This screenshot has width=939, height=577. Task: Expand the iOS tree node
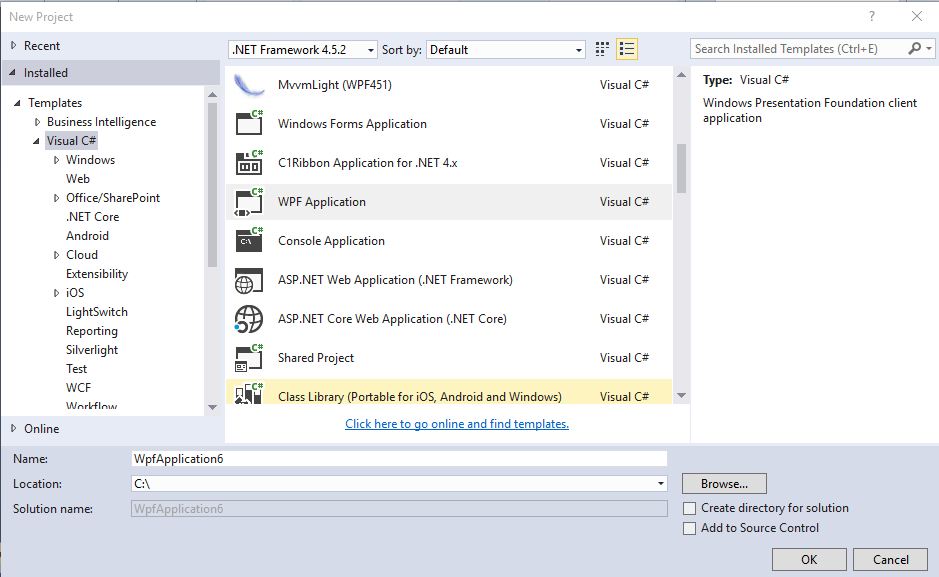(56, 293)
